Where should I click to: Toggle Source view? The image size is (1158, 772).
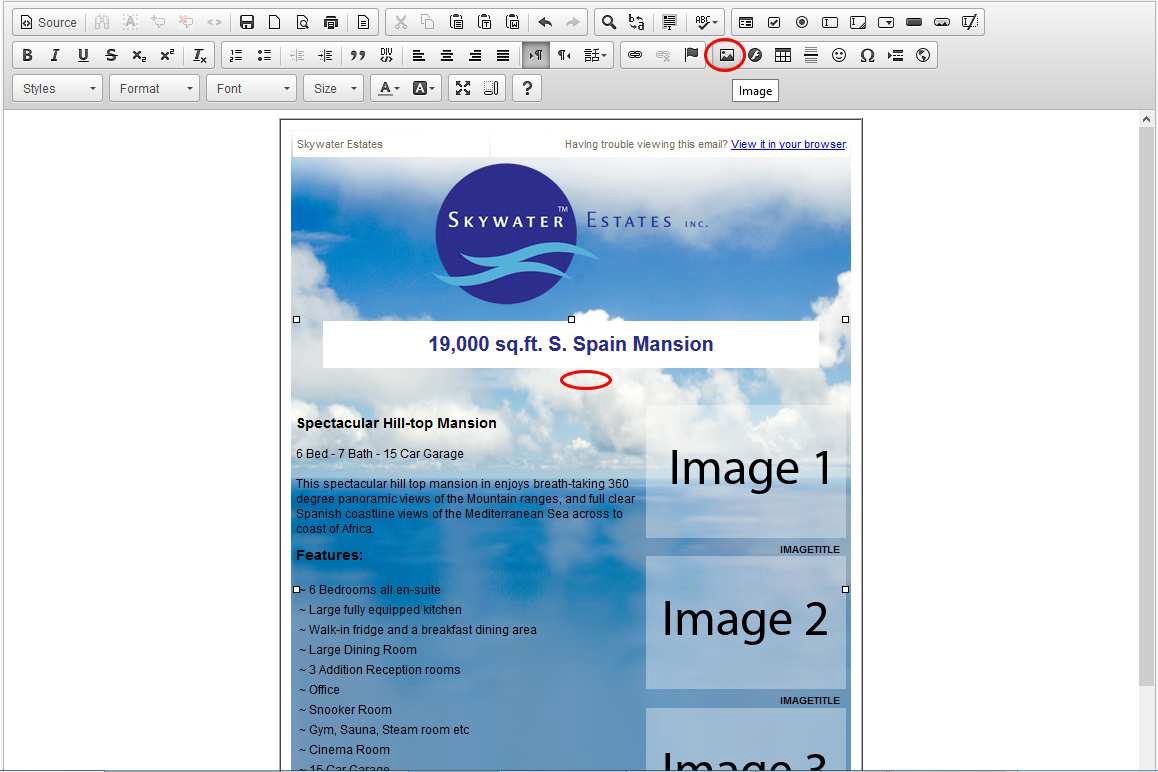[x=49, y=22]
